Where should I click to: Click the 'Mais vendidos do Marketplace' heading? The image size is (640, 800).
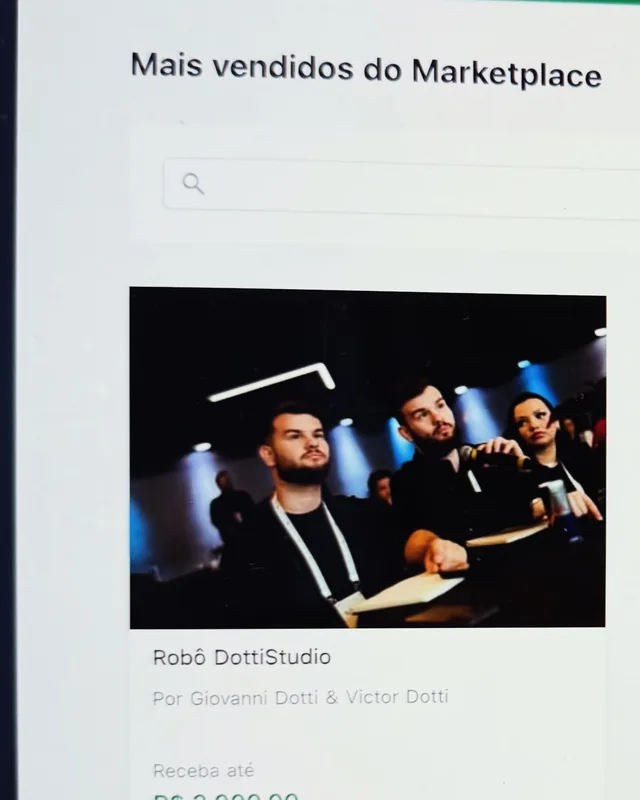[366, 70]
